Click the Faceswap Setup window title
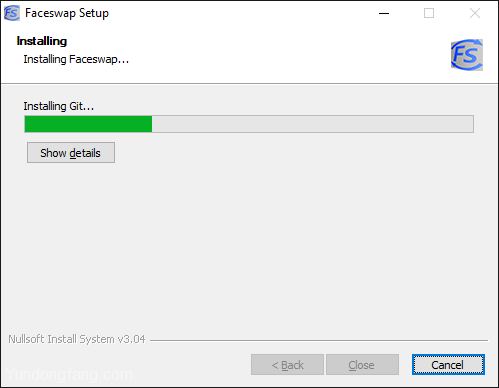This screenshot has width=499, height=388. point(67,13)
